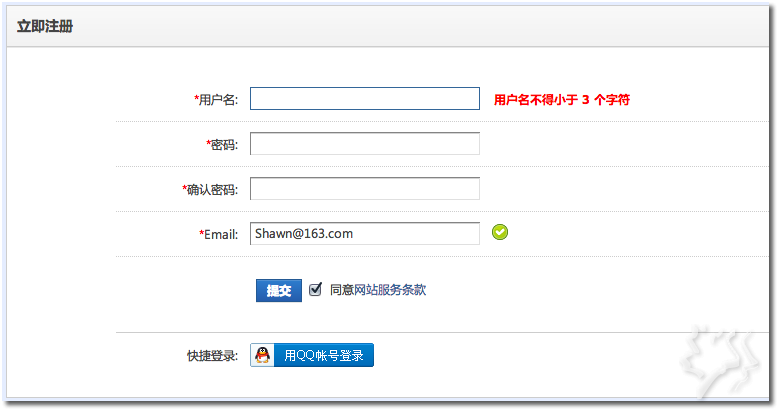Focus the 密码 input field
This screenshot has height=409, width=777.
point(364,144)
